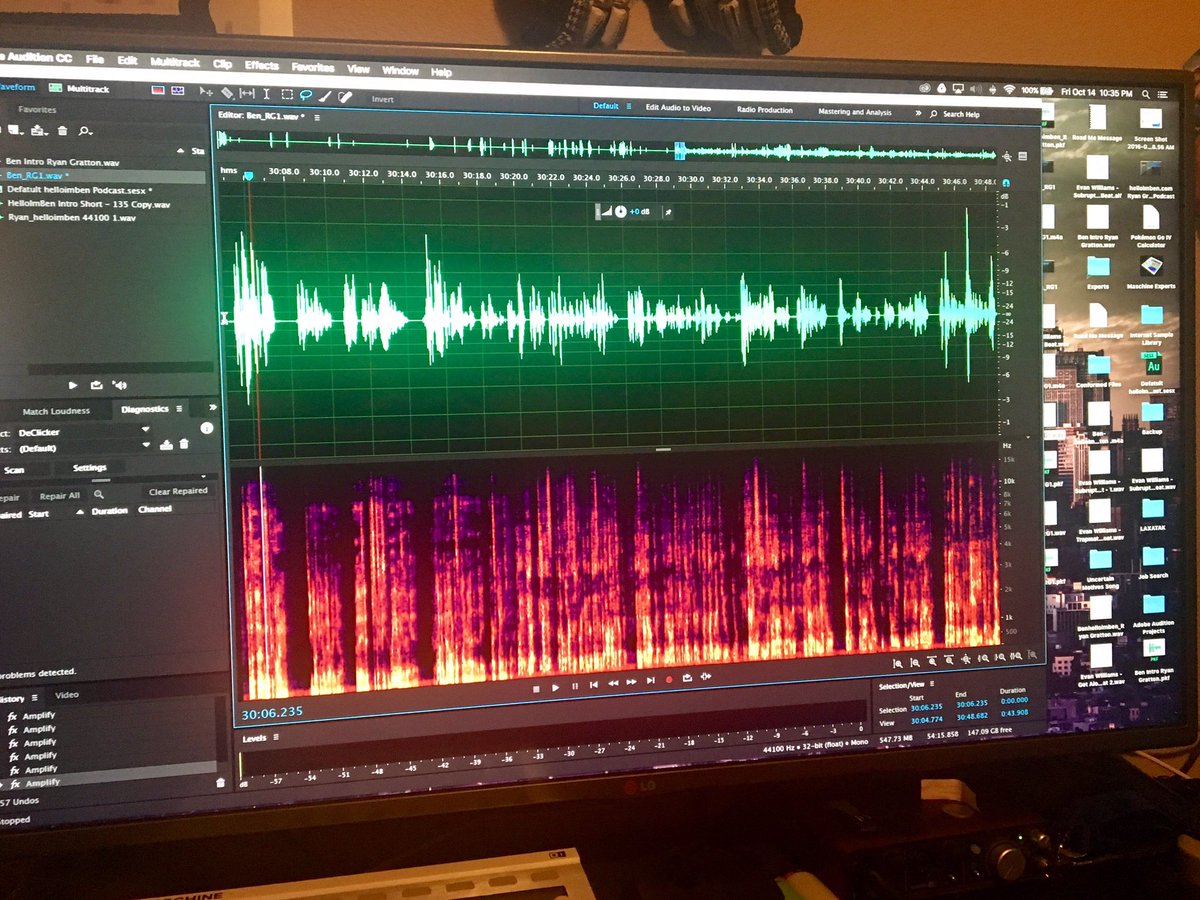The width and height of the screenshot is (1200, 900).
Task: Click the Stop transport button
Action: click(x=536, y=688)
